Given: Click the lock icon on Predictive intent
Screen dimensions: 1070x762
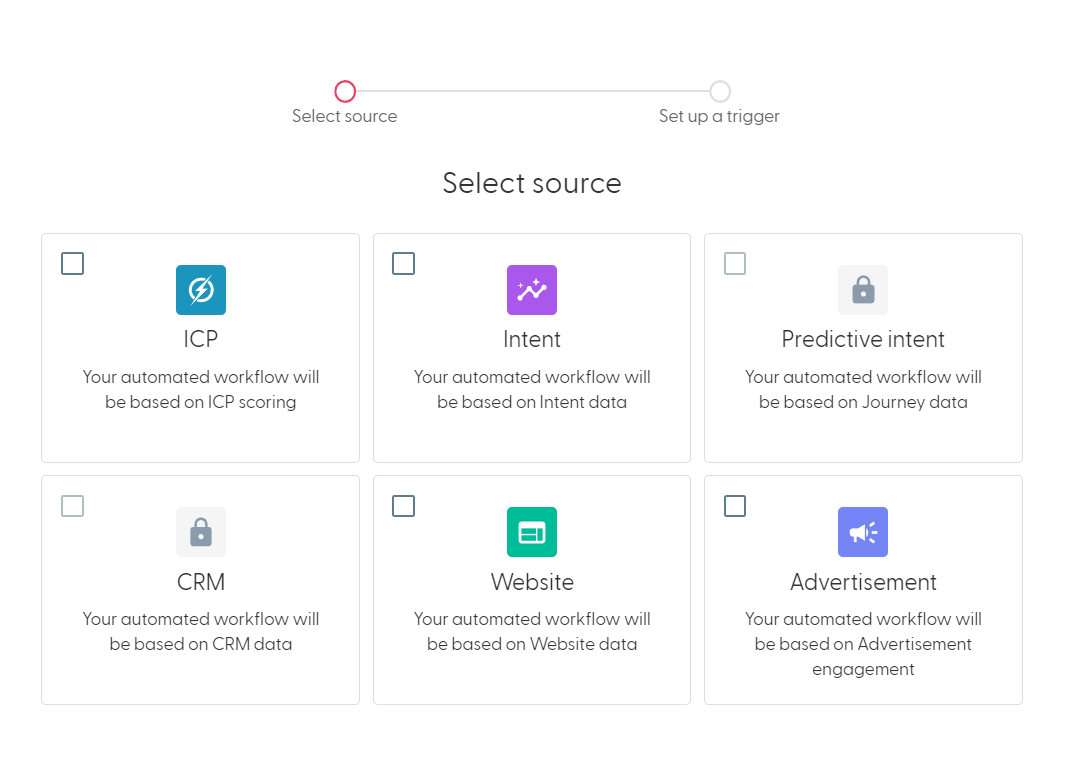Looking at the screenshot, I should (x=862, y=290).
